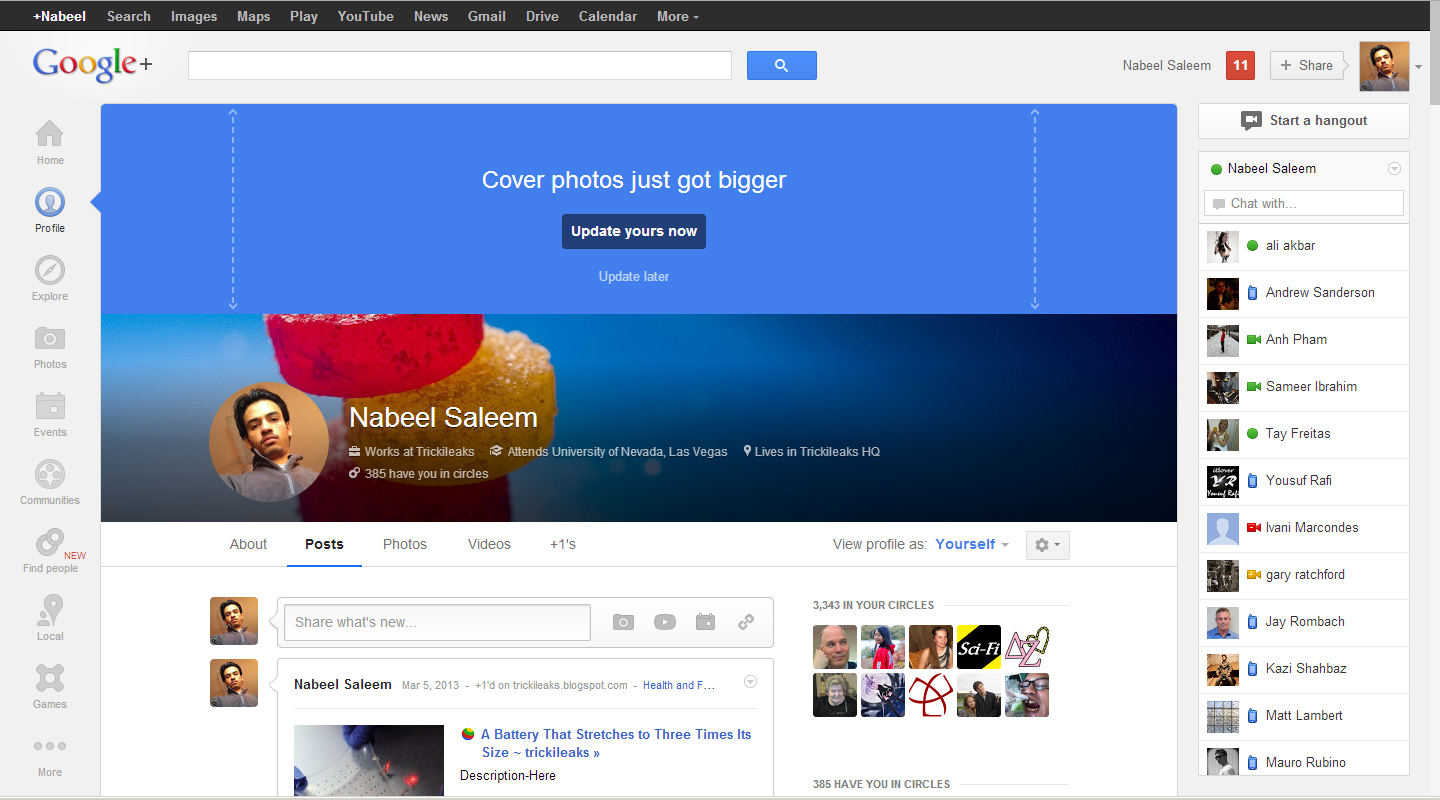Open Drive from the top bar
This screenshot has height=800, width=1440.
coord(542,16)
